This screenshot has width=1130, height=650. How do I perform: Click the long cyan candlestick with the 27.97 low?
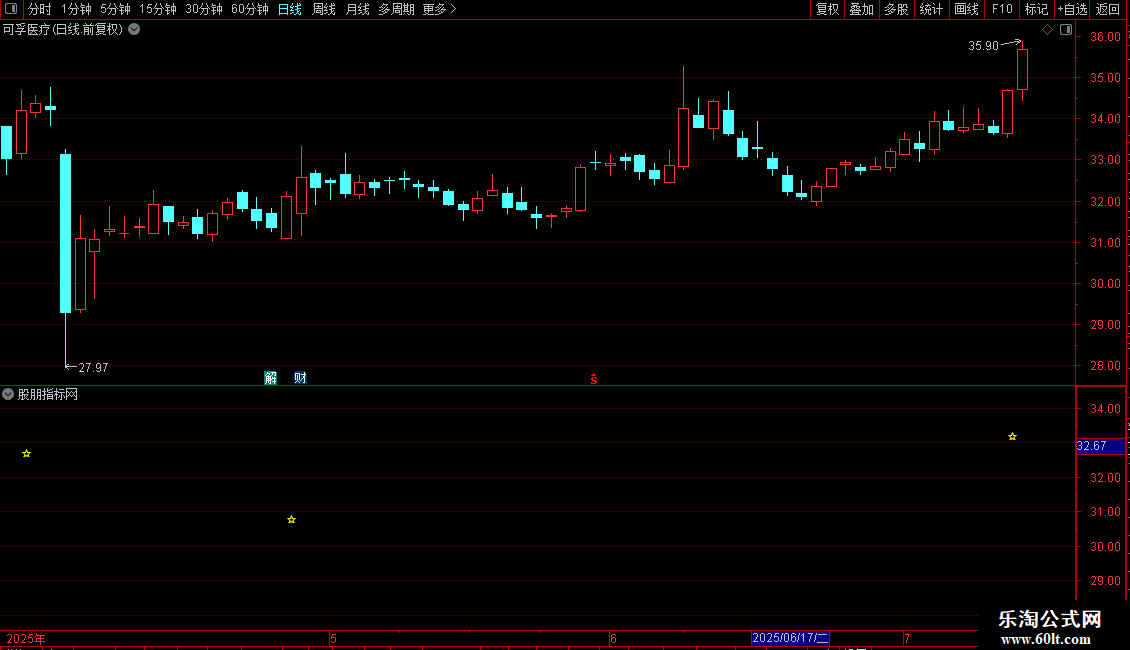pyautogui.click(x=66, y=233)
